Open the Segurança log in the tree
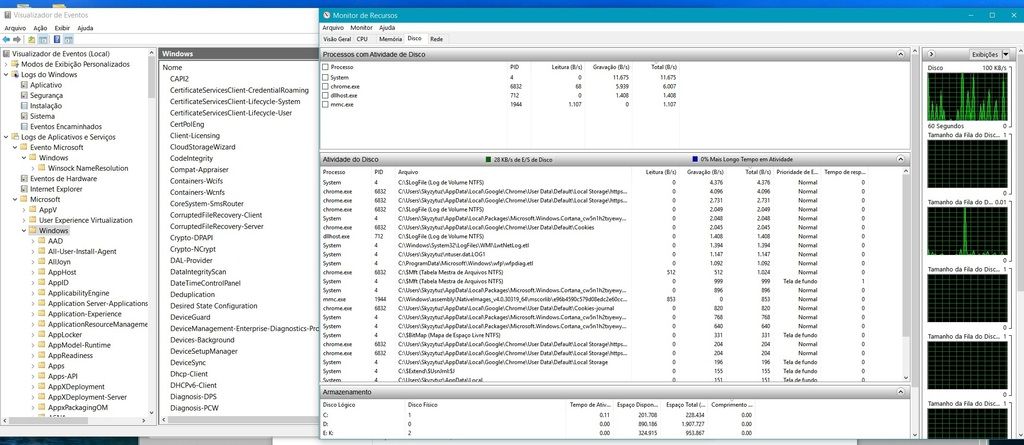The width and height of the screenshot is (1024, 445). tap(46, 95)
